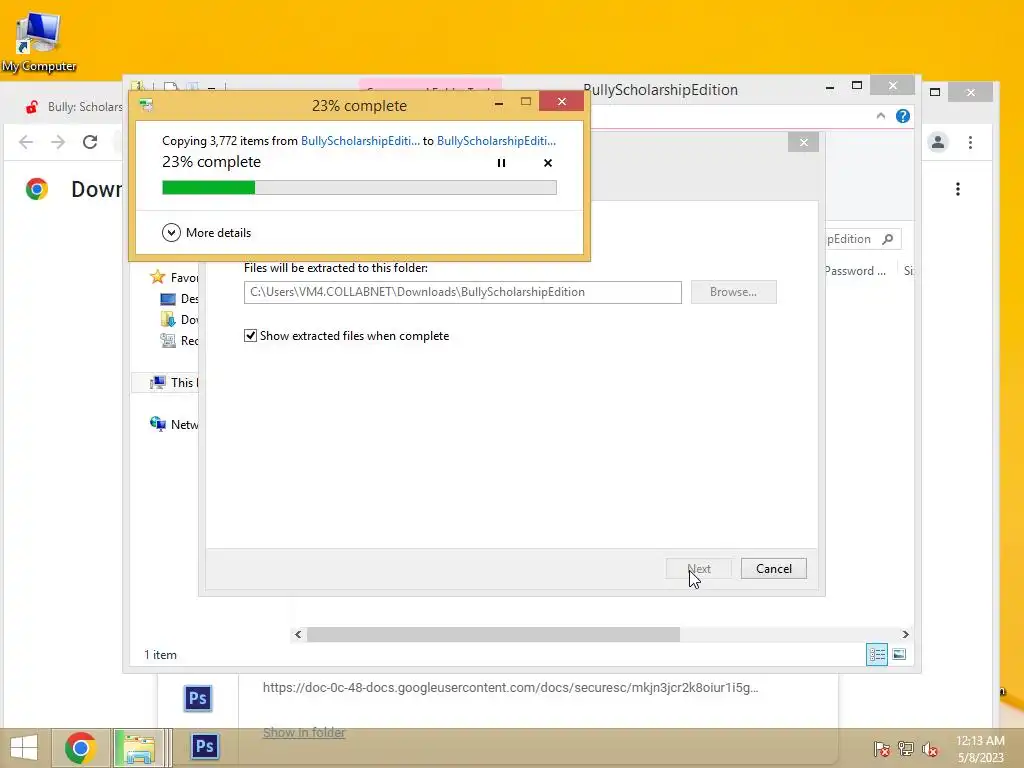Click the Browse... button
1024x768 pixels.
(x=733, y=292)
